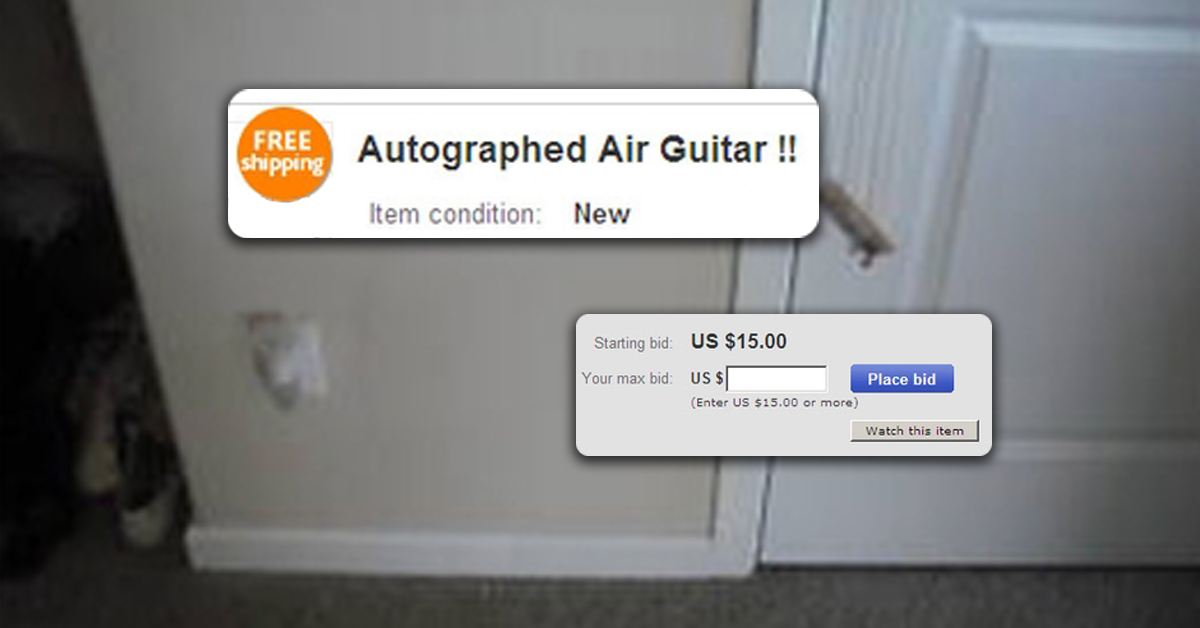
Task: Focus the max bid input field
Action: click(777, 379)
